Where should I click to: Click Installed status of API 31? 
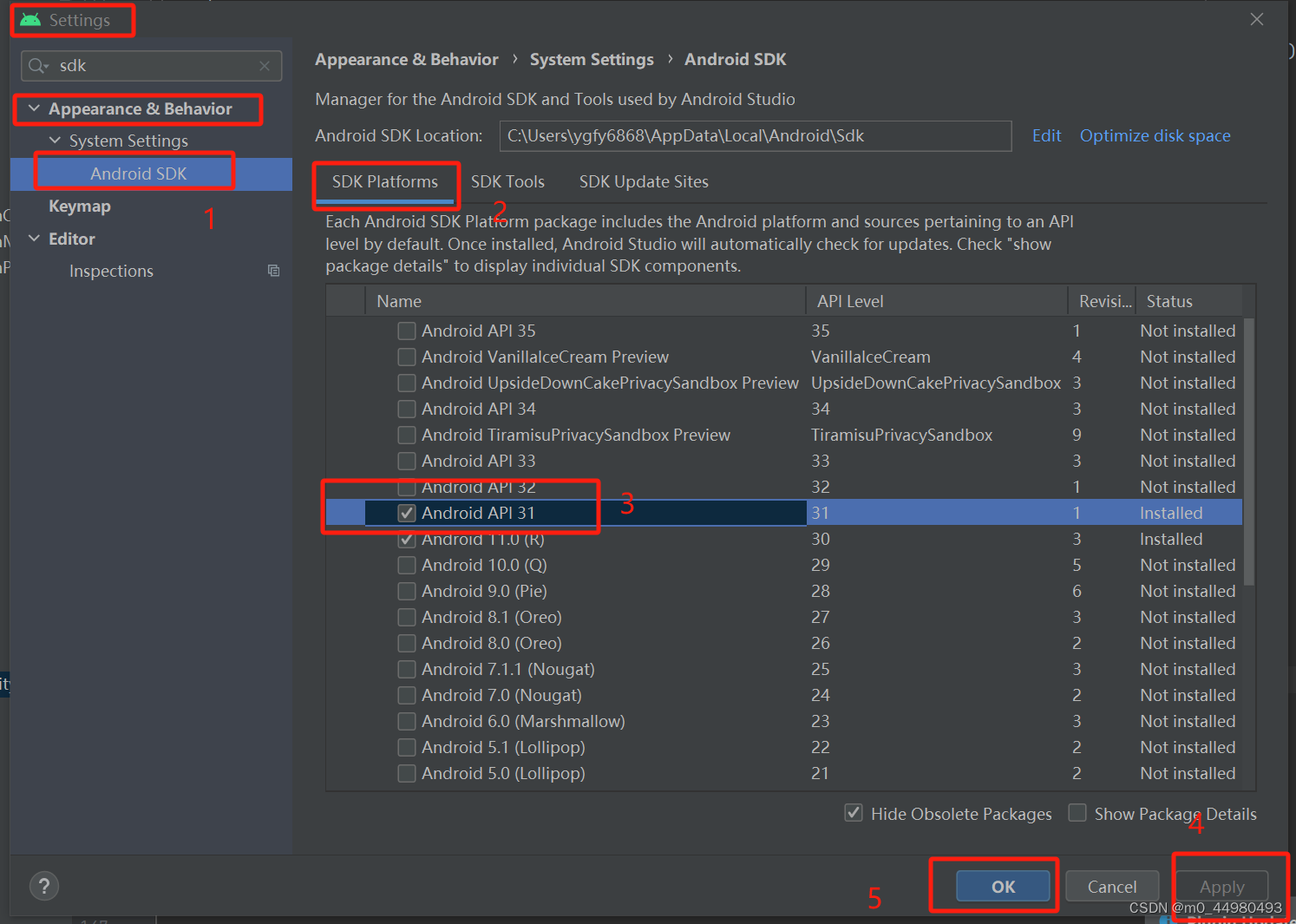tap(1171, 513)
